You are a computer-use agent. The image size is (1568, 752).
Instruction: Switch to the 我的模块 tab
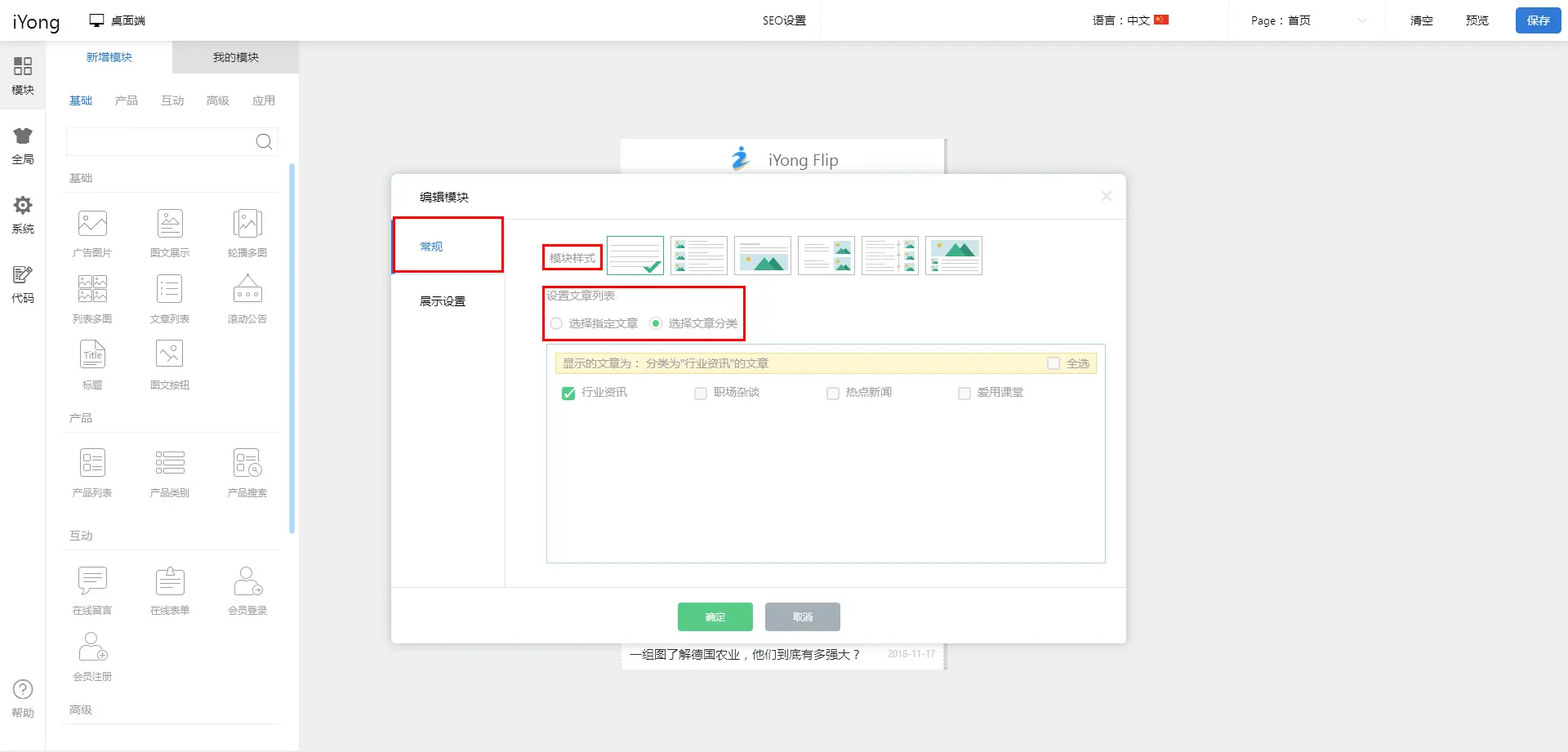point(235,57)
